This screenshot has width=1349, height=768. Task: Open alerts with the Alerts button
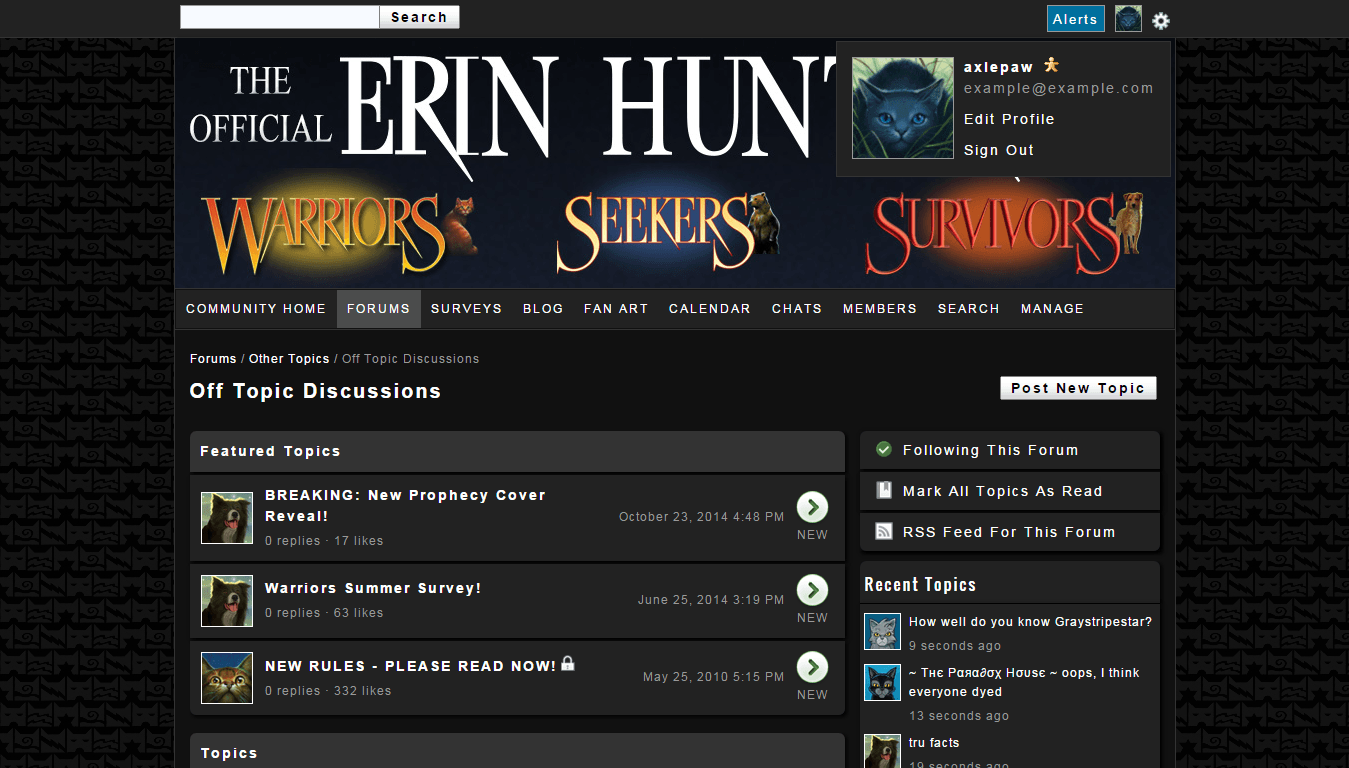coord(1075,18)
